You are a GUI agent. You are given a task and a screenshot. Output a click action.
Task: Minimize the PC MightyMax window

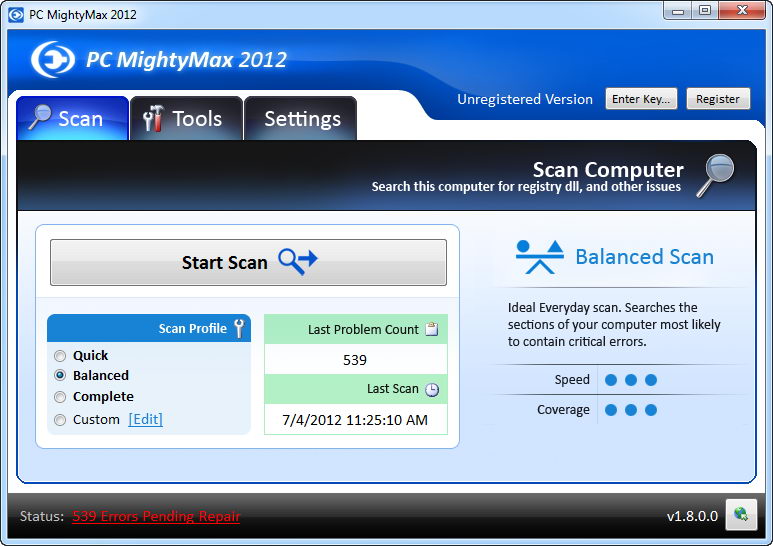tap(678, 11)
